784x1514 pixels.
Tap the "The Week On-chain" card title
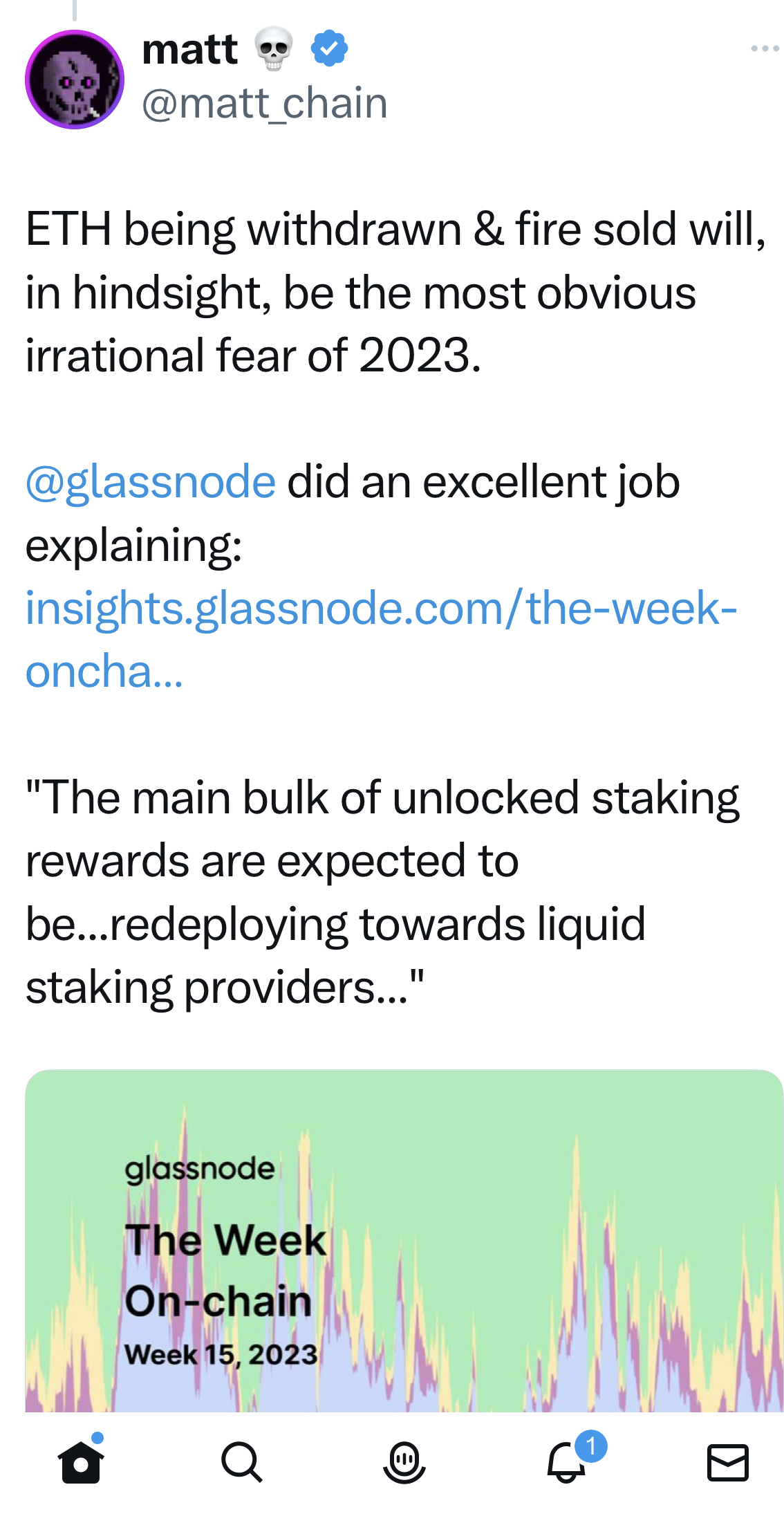coord(225,1270)
